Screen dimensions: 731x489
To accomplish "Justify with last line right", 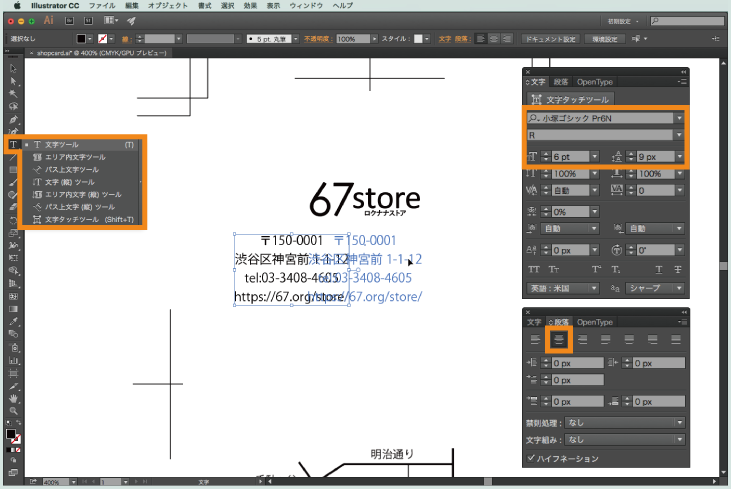I will coord(652,340).
